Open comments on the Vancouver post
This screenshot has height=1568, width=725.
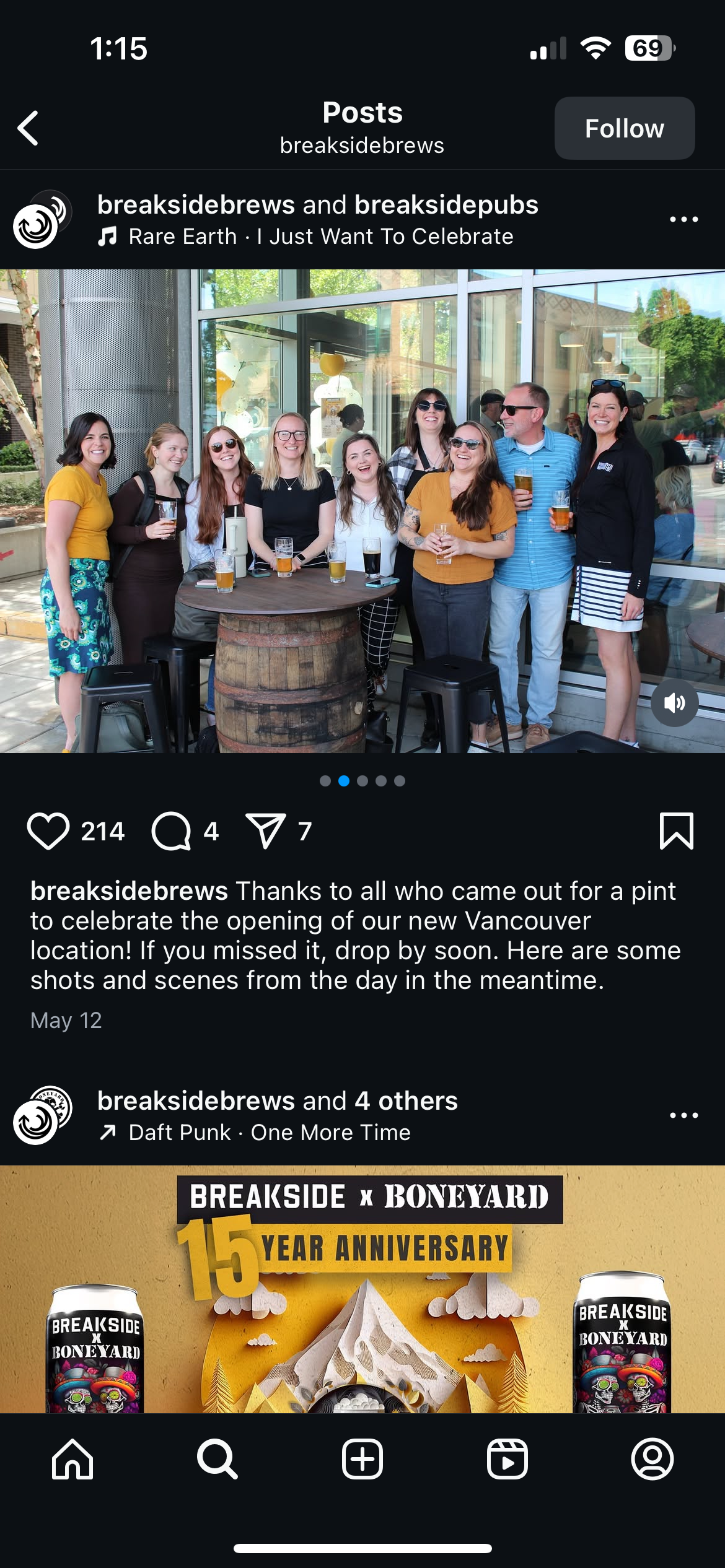pyautogui.click(x=171, y=830)
